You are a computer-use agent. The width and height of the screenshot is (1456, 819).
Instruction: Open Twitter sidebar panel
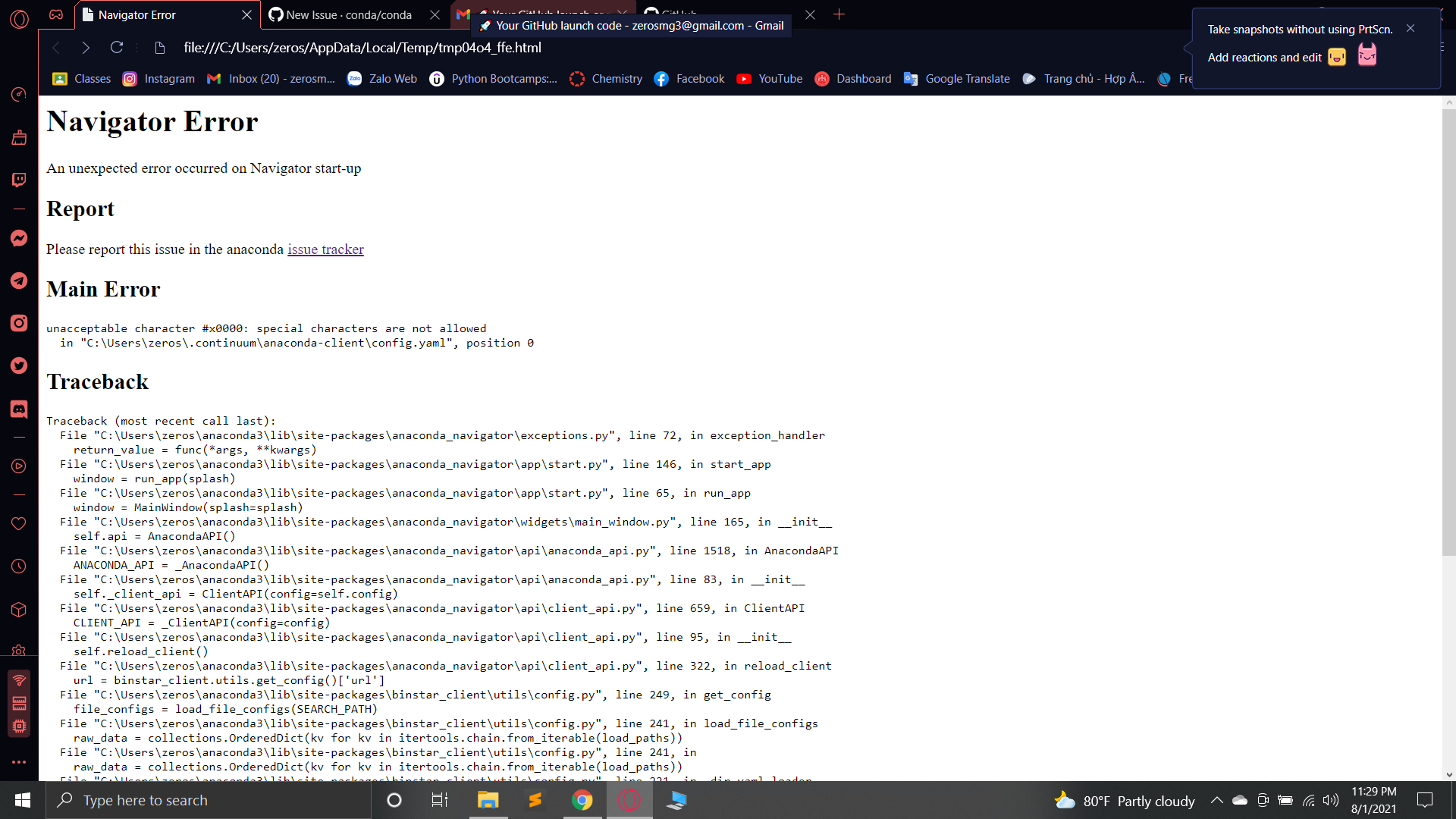point(19,366)
